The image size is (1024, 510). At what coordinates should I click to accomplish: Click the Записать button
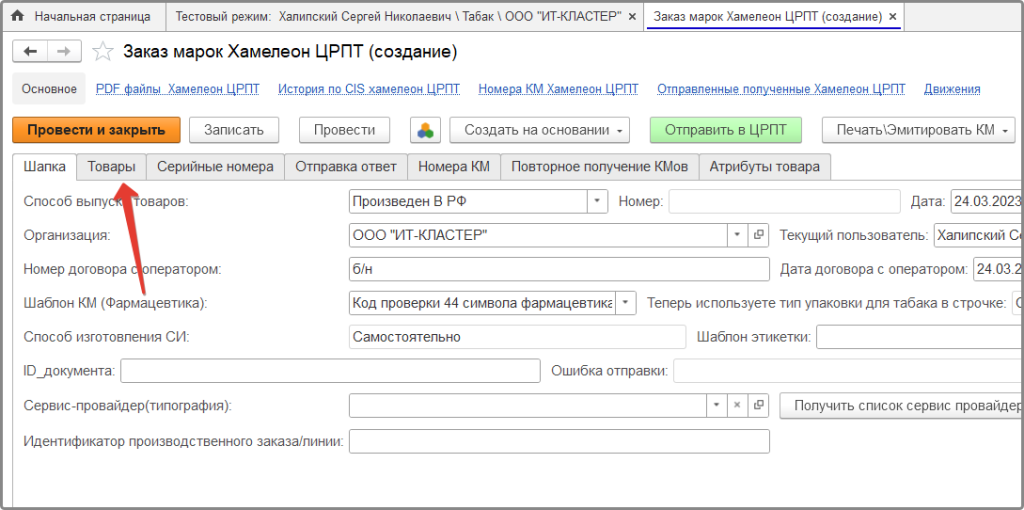pyautogui.click(x=234, y=130)
